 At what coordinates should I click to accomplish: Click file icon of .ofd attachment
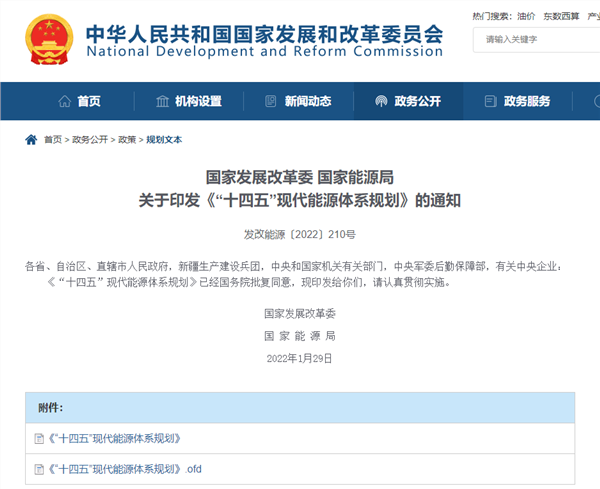point(39,468)
